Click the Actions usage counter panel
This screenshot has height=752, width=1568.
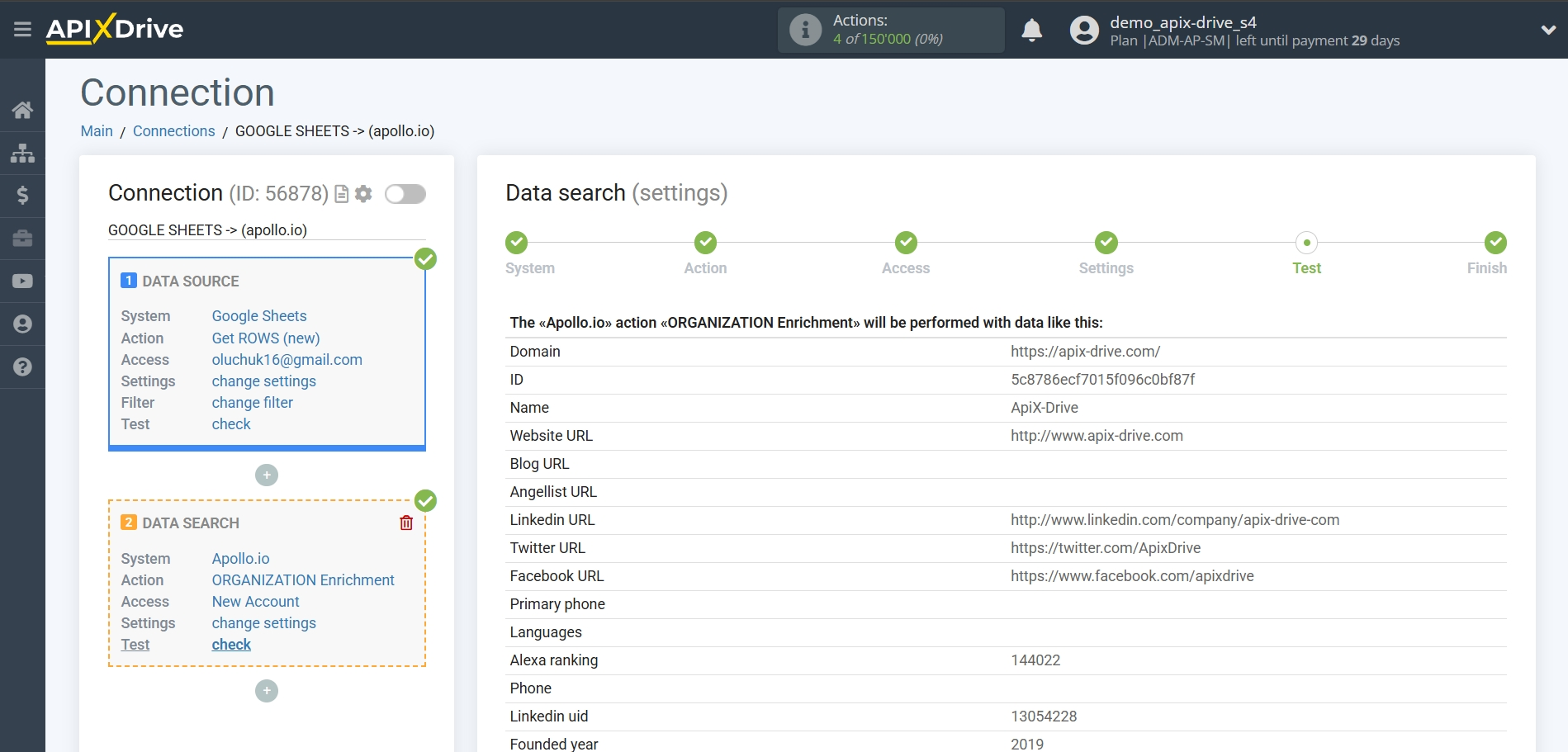point(890,30)
